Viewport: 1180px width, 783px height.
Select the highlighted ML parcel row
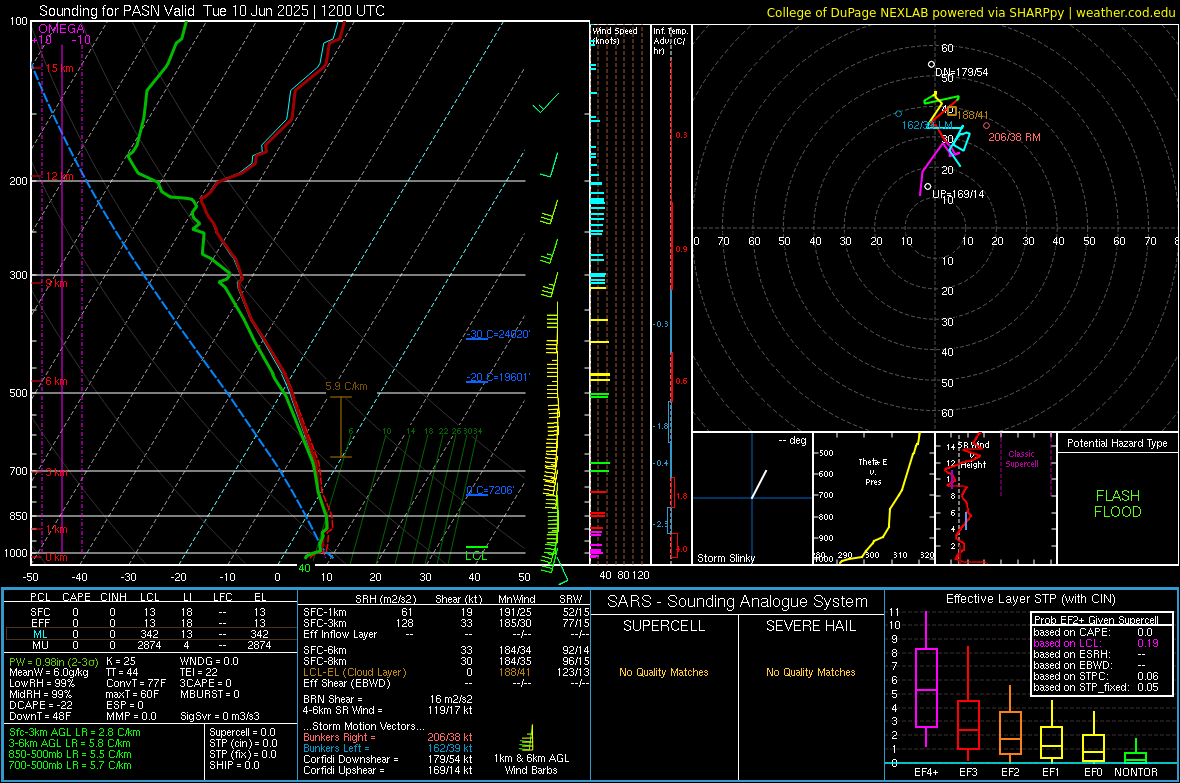click(x=150, y=634)
